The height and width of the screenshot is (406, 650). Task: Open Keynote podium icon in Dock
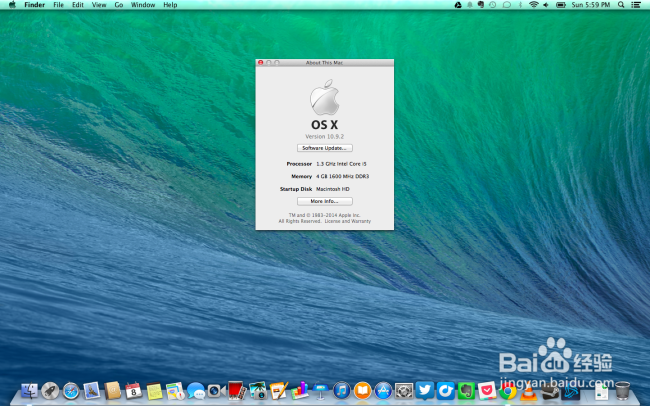[x=320, y=391]
